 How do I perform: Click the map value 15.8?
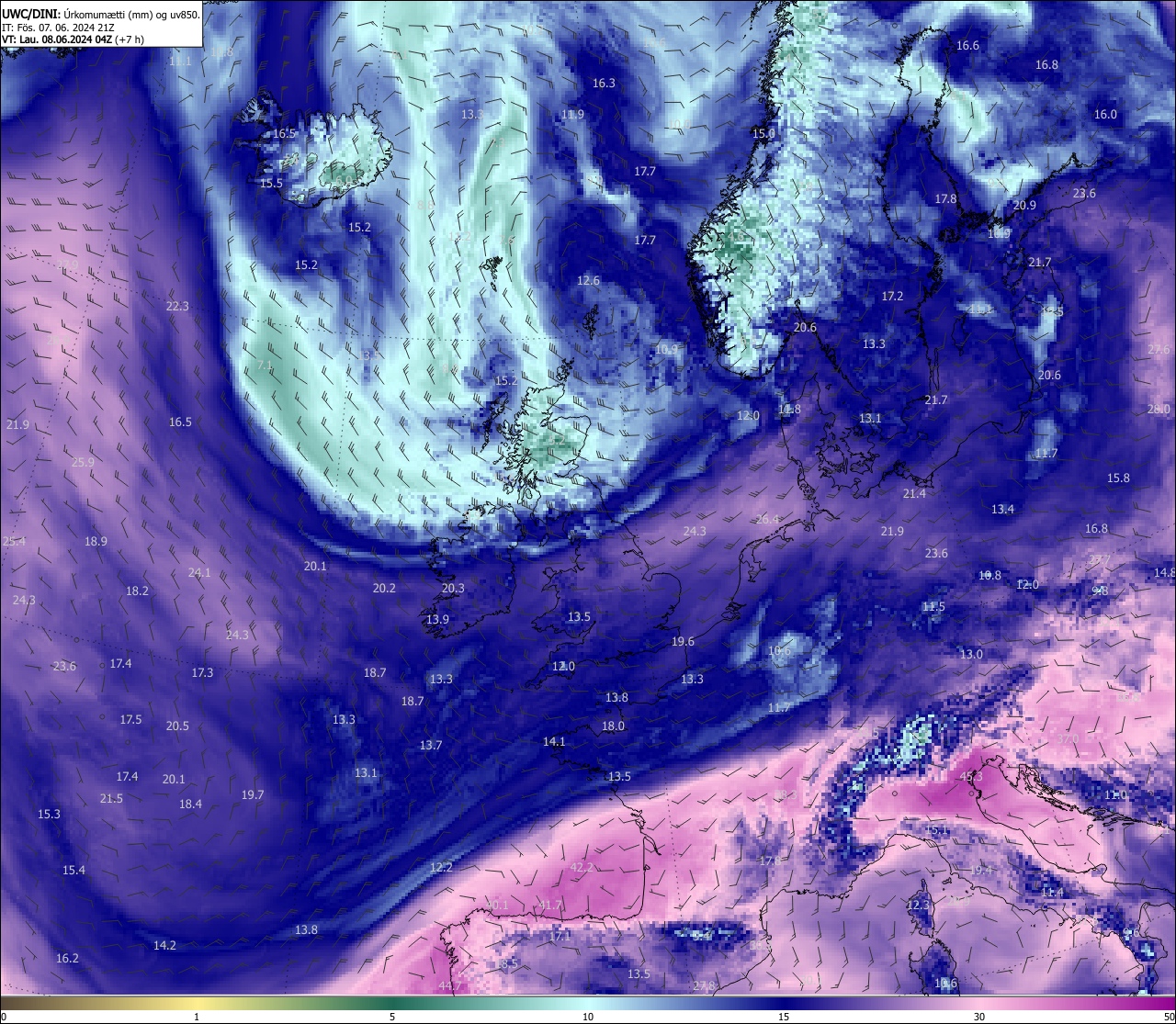(x=1118, y=478)
